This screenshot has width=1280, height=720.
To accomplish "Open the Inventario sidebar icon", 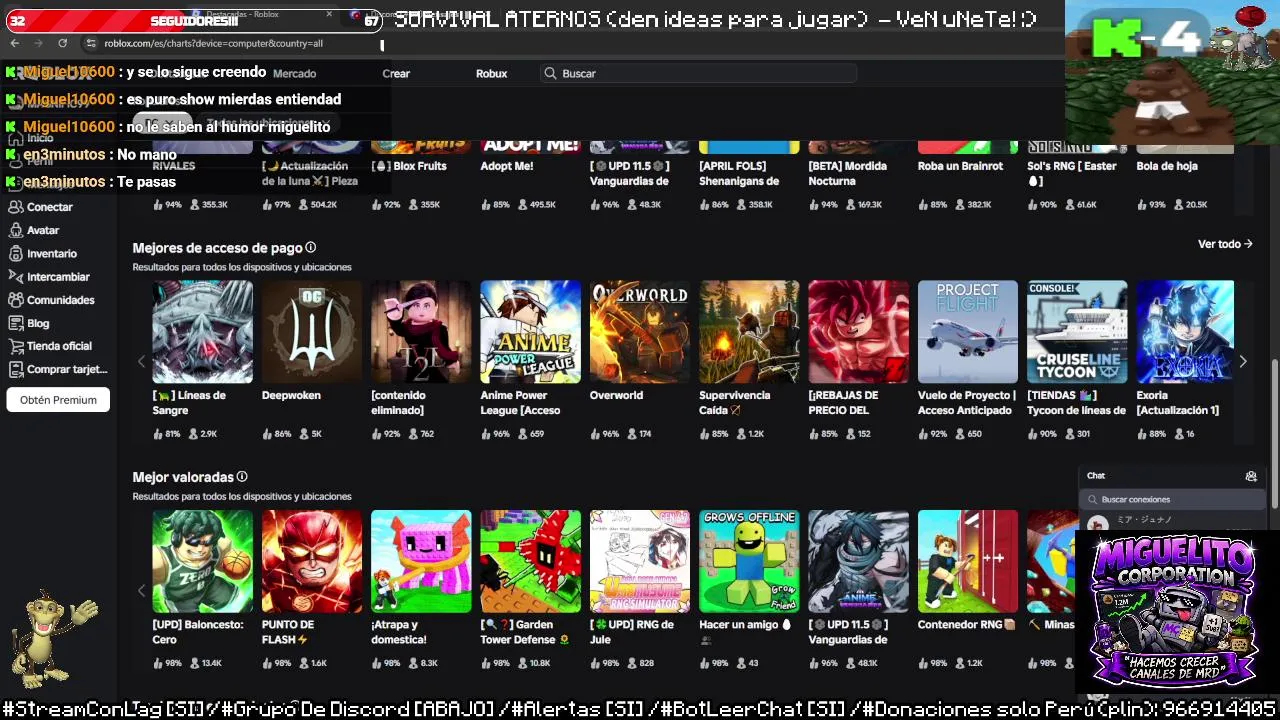I will [x=15, y=254].
